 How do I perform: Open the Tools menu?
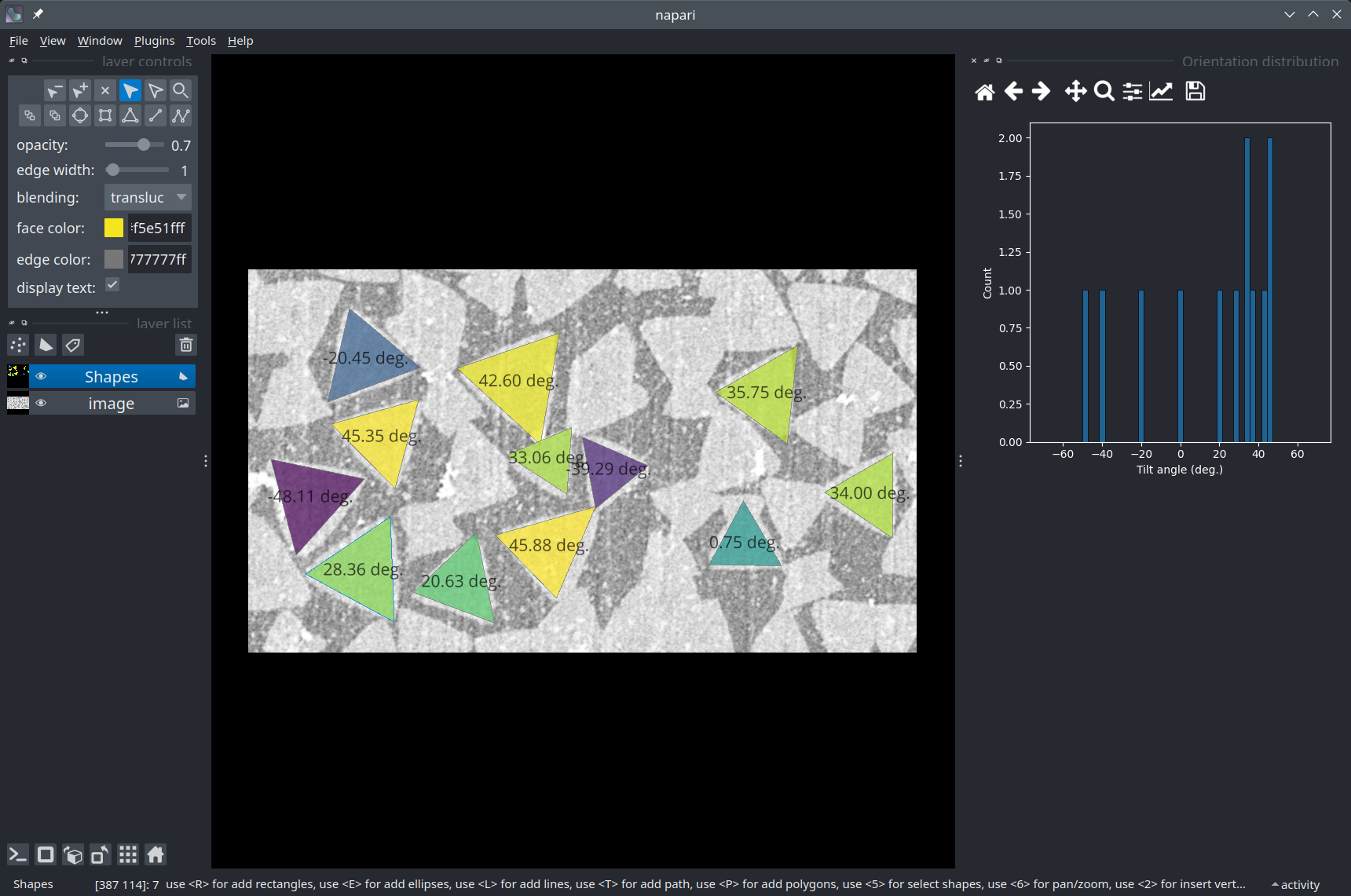click(x=200, y=41)
